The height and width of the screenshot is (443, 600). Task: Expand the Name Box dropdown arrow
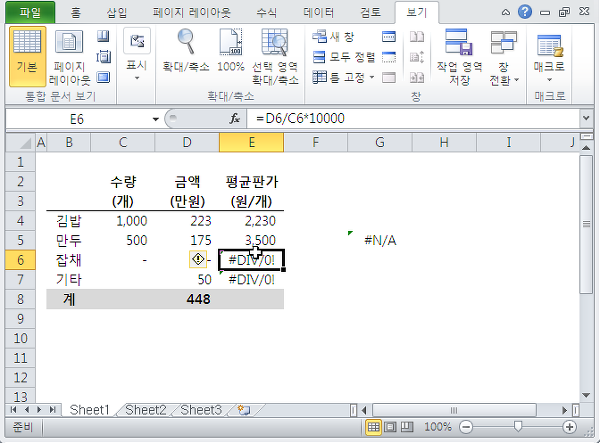point(155,119)
